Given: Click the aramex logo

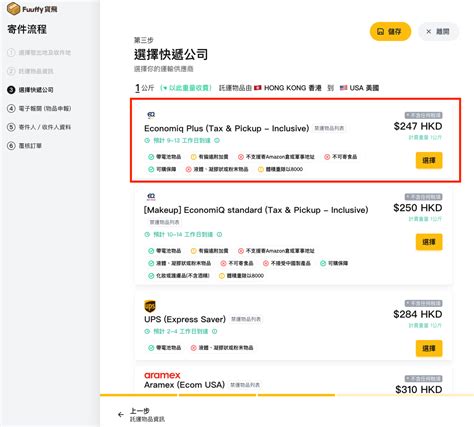Looking at the screenshot, I should (x=162, y=375).
